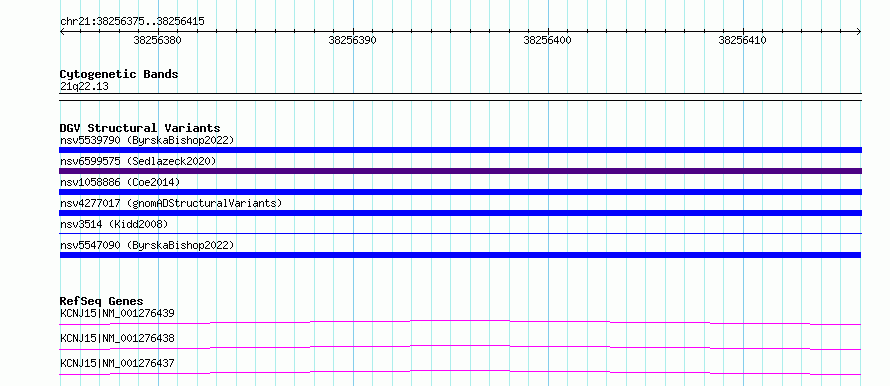Click ruler position 38256400
890x386 pixels.
548,40
